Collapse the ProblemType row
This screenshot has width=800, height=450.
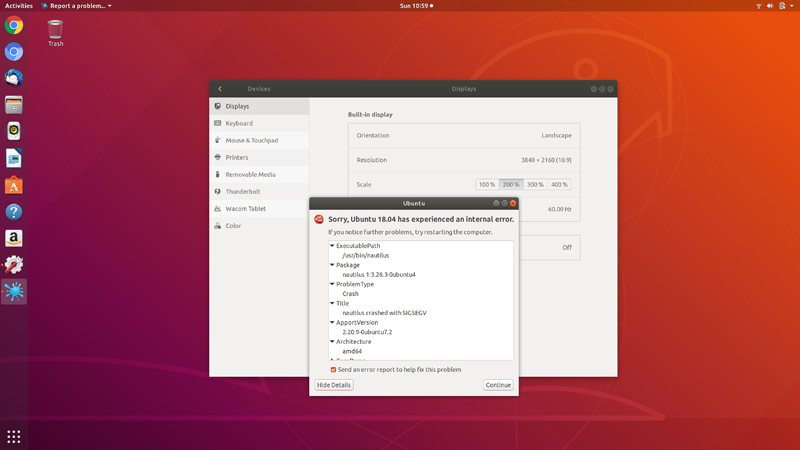click(332, 284)
